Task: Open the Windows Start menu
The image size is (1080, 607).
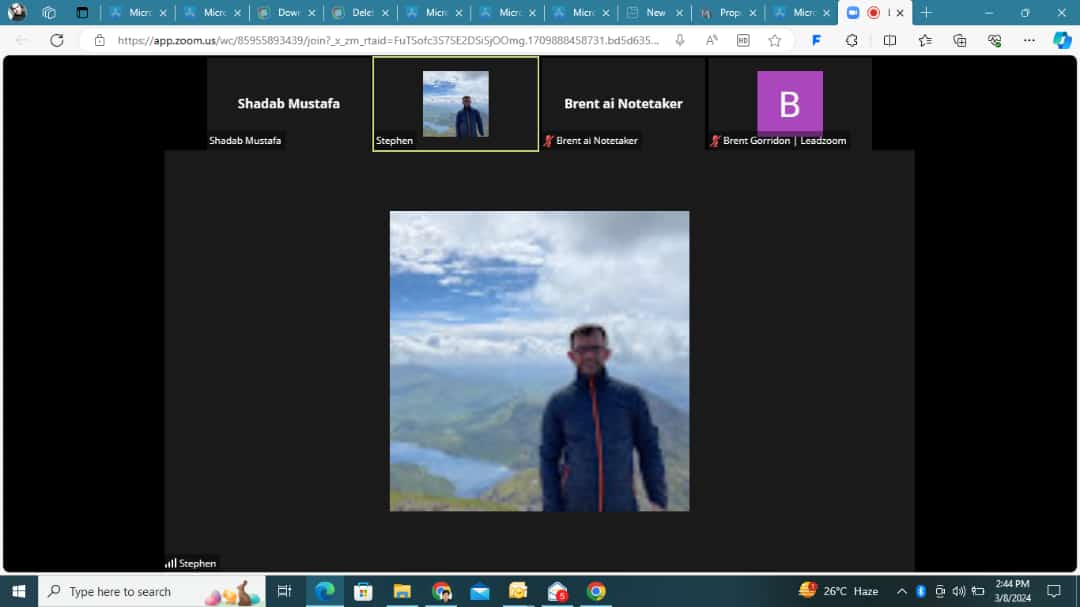Action: pyautogui.click(x=19, y=591)
